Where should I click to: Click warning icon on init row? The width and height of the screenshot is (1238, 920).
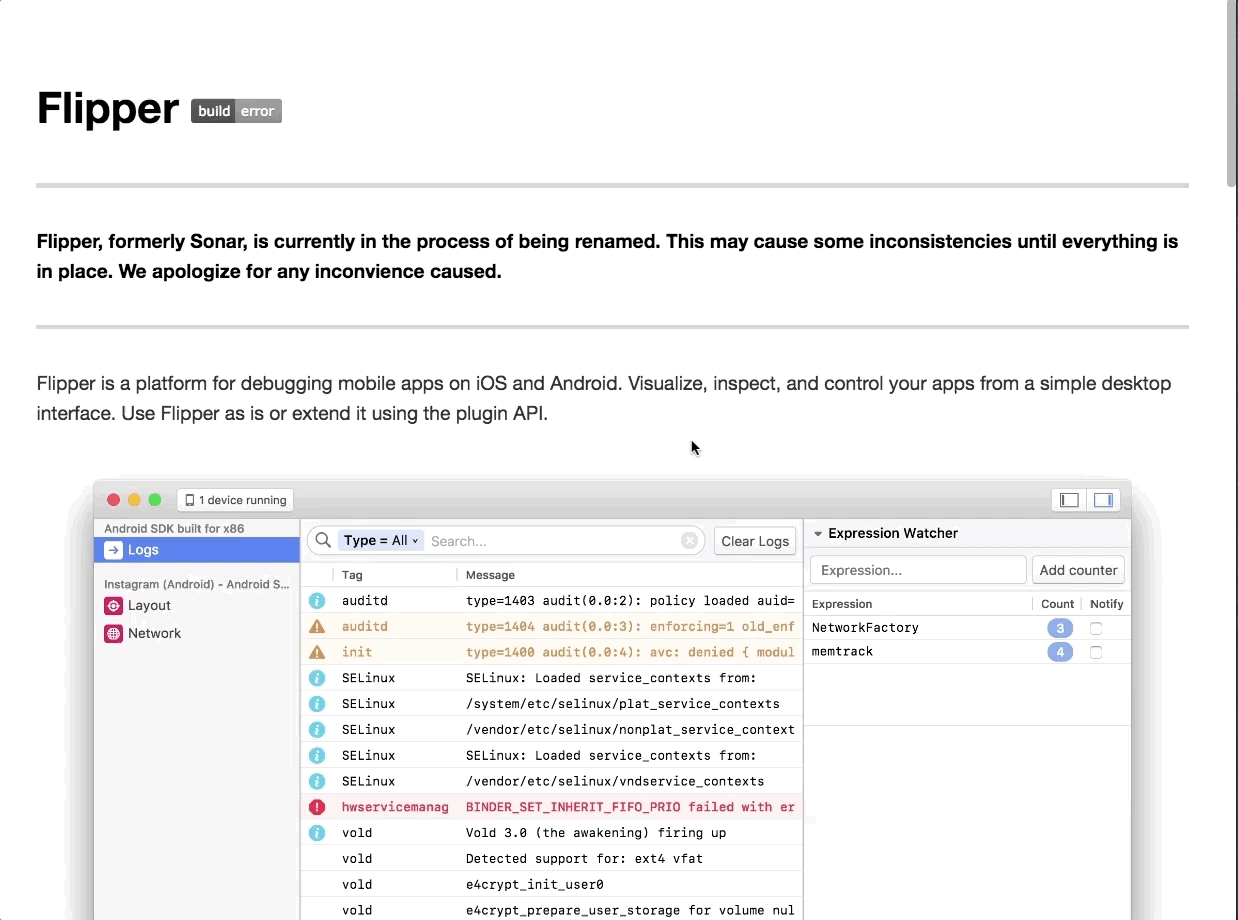tap(317, 652)
